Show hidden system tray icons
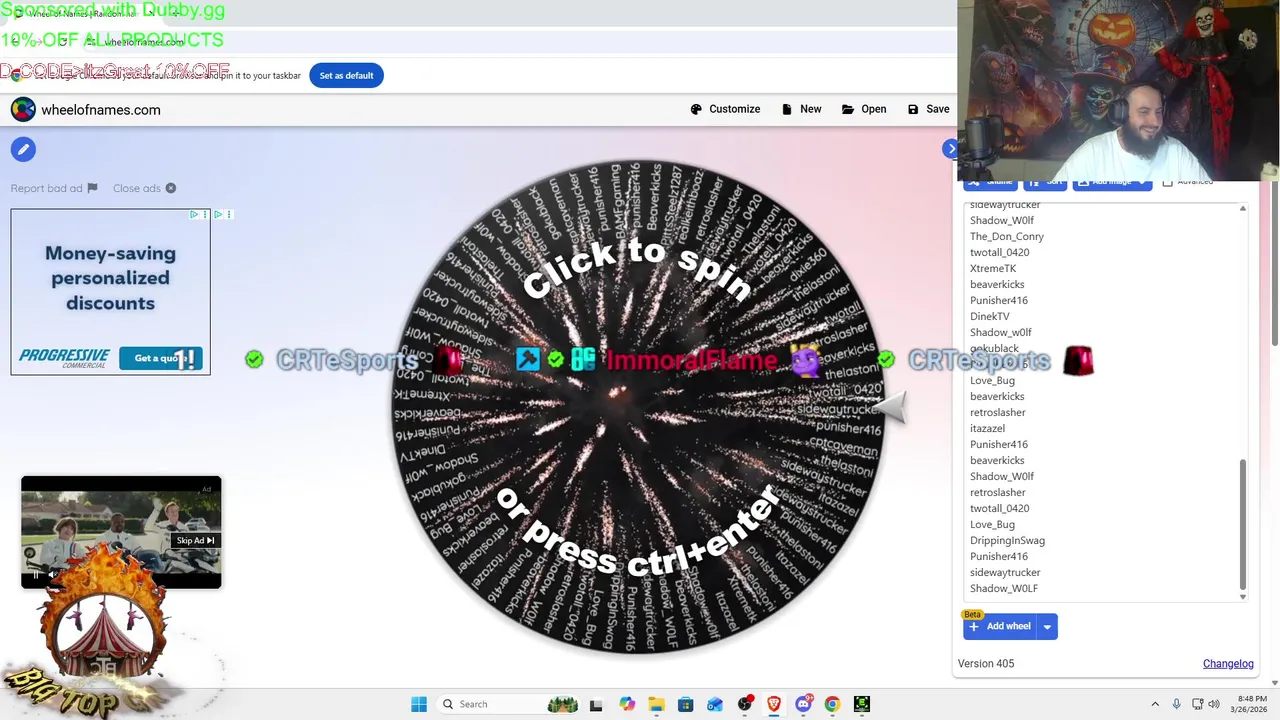The height and width of the screenshot is (720, 1280). point(1155,704)
